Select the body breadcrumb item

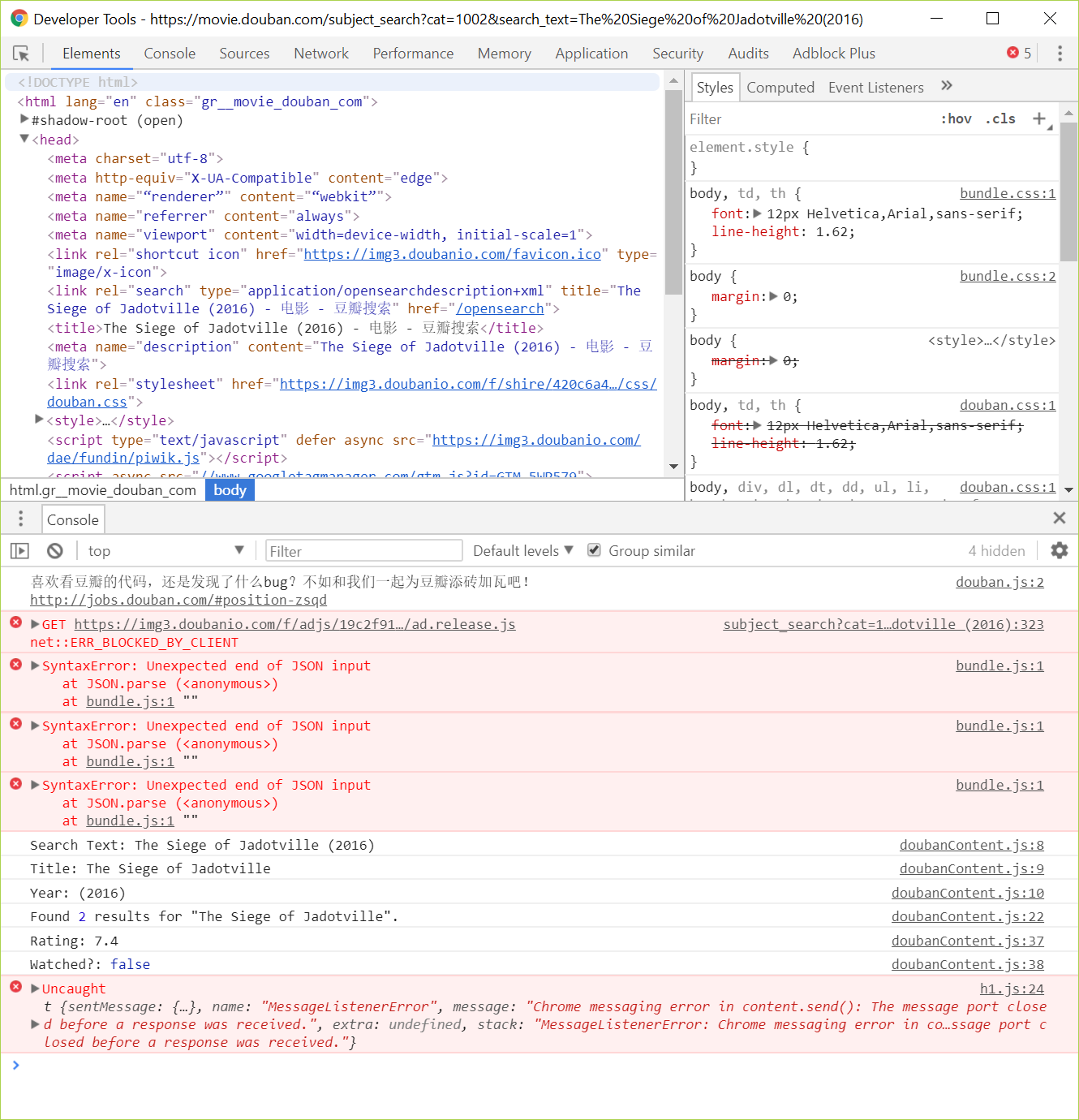(230, 490)
